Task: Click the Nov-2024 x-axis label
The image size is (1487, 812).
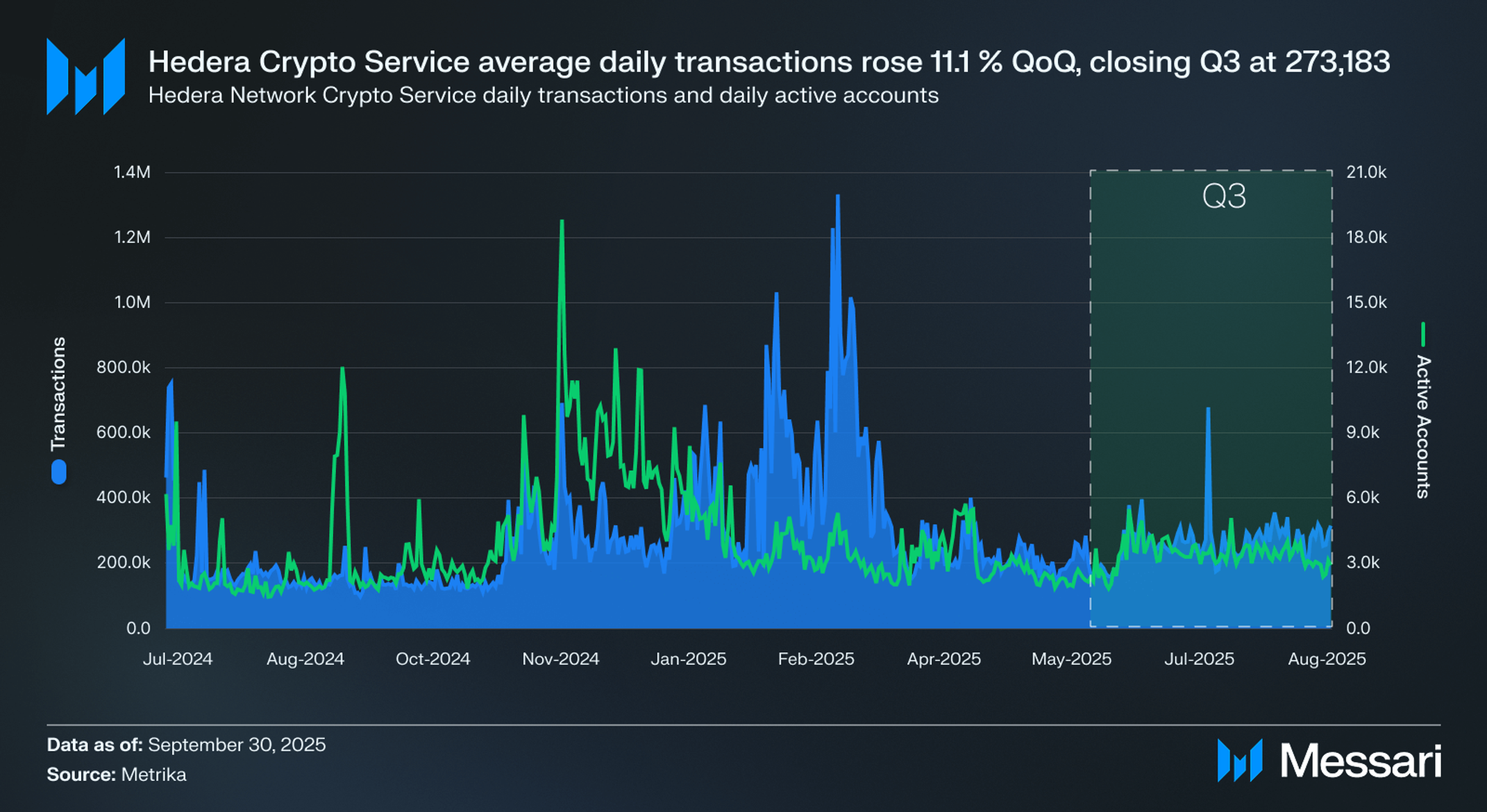Action: click(560, 659)
